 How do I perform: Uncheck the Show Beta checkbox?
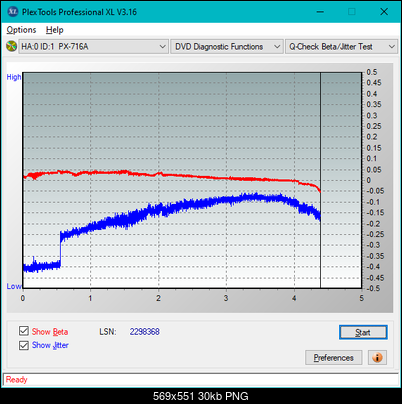point(24,331)
